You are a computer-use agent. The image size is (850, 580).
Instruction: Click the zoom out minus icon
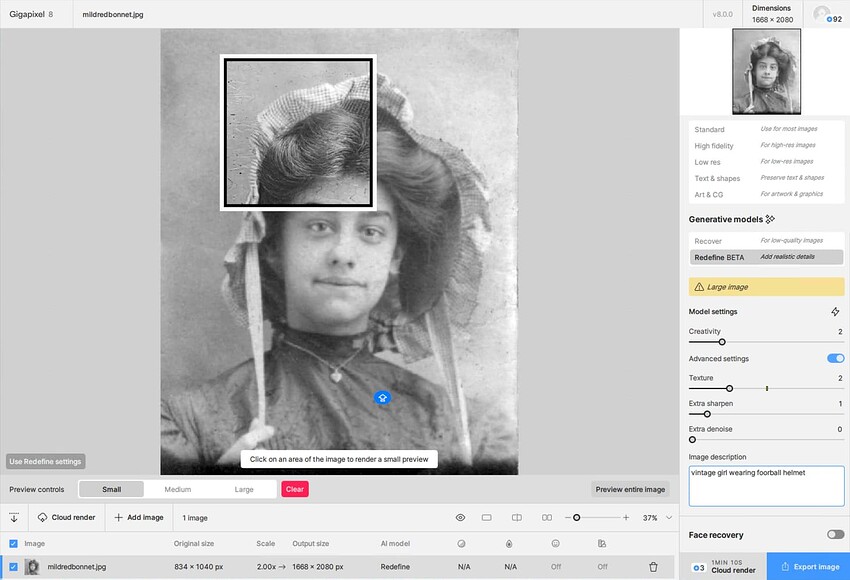[x=568, y=518]
